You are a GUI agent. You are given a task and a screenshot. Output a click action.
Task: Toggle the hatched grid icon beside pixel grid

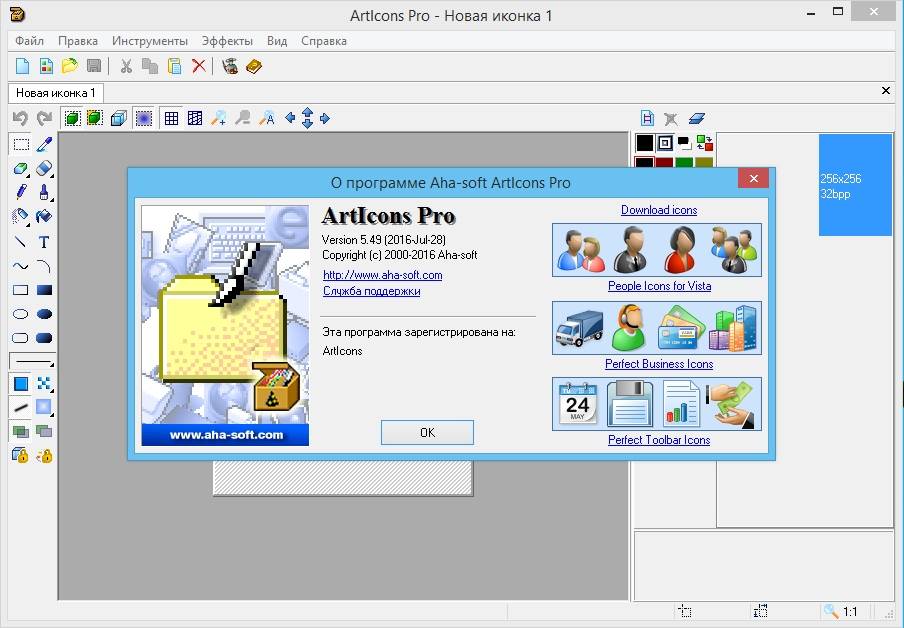coord(195,118)
